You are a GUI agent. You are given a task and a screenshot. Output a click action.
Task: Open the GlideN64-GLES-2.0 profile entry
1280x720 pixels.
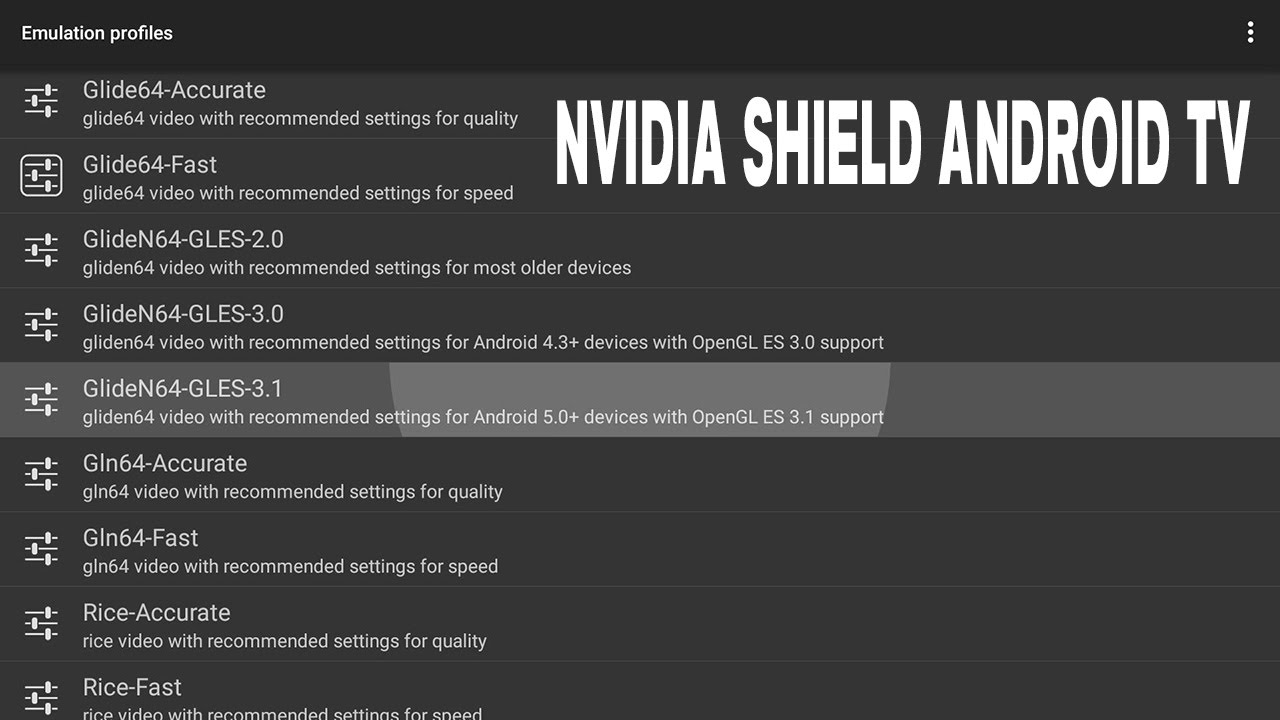[x=640, y=250]
